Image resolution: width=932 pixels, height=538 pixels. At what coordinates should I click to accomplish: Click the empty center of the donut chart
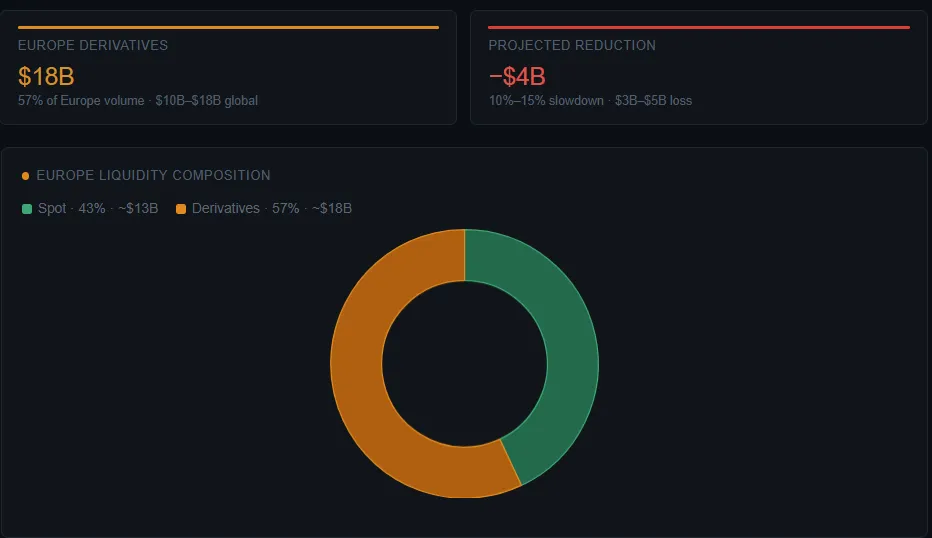[x=464, y=363]
